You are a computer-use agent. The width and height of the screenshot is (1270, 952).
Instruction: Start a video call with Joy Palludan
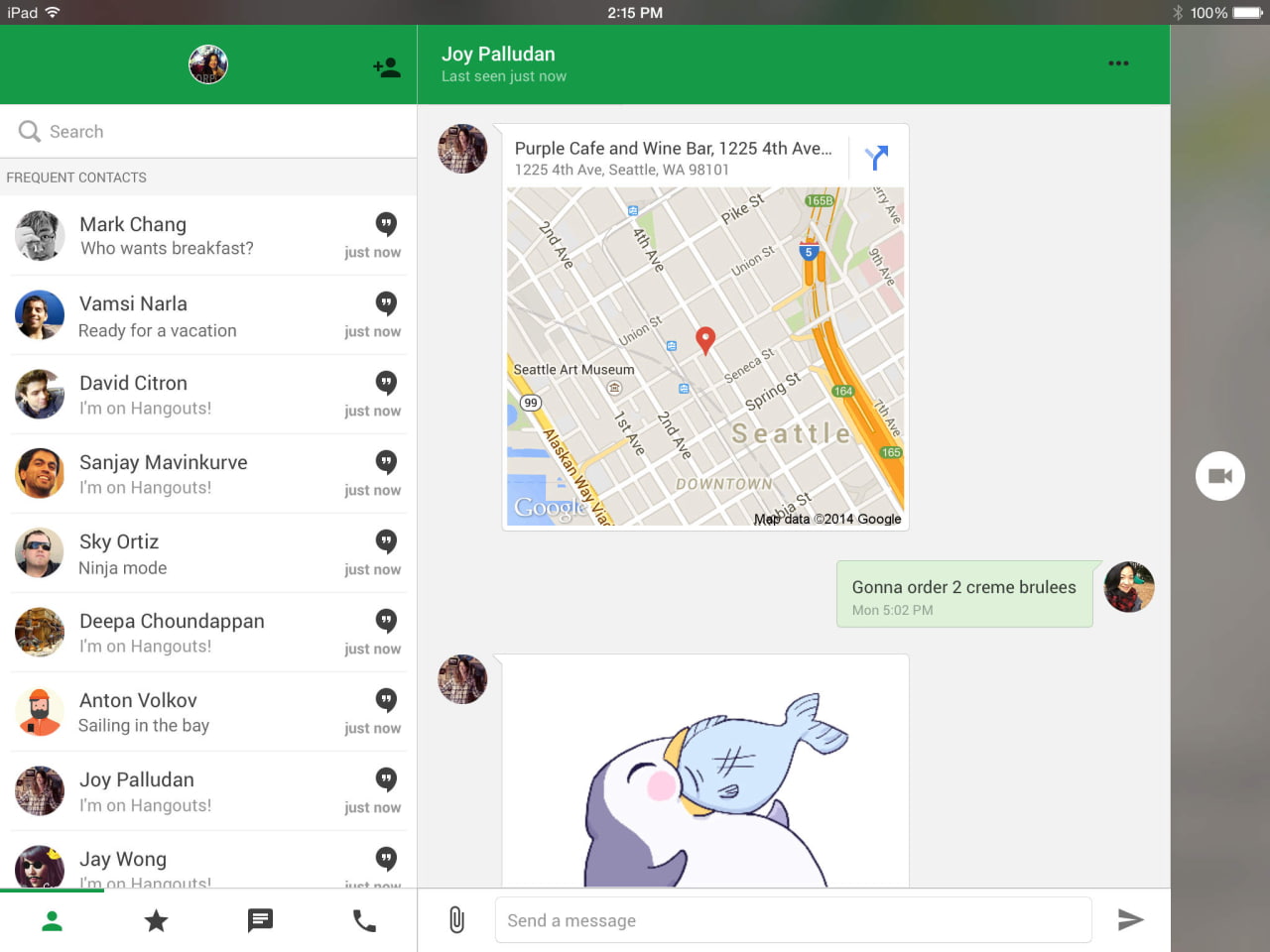pos(1219,476)
